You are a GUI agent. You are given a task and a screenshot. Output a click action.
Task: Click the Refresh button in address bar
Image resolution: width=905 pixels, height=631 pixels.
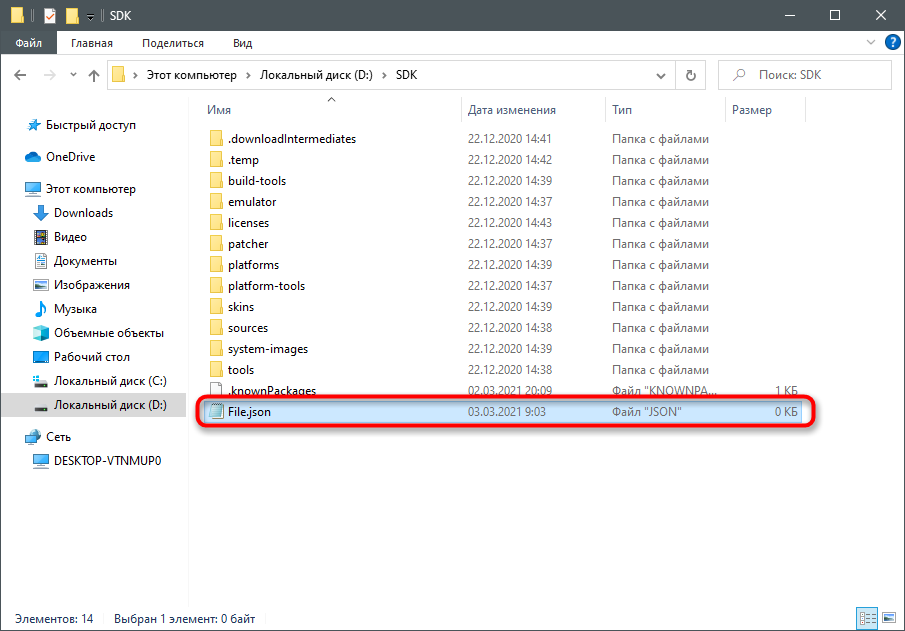[x=690, y=75]
